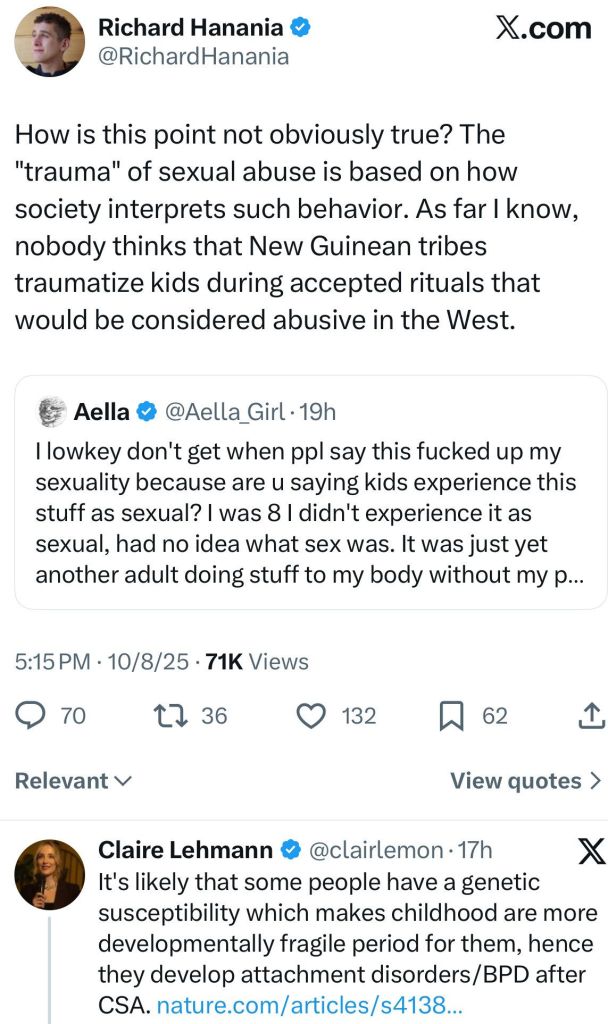Screen dimensions: 608x1024
Task: Click the @RichardHanania handle
Action: [193, 57]
